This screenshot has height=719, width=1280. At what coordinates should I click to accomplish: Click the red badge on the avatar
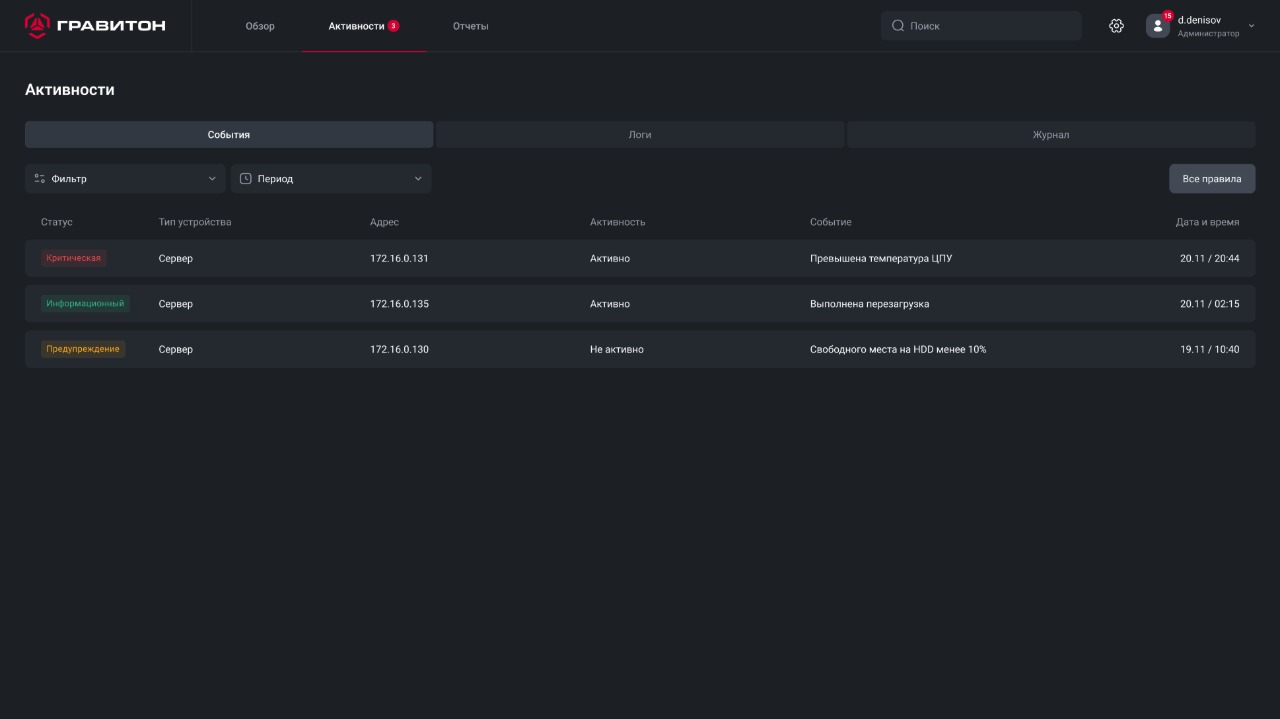coord(1167,16)
